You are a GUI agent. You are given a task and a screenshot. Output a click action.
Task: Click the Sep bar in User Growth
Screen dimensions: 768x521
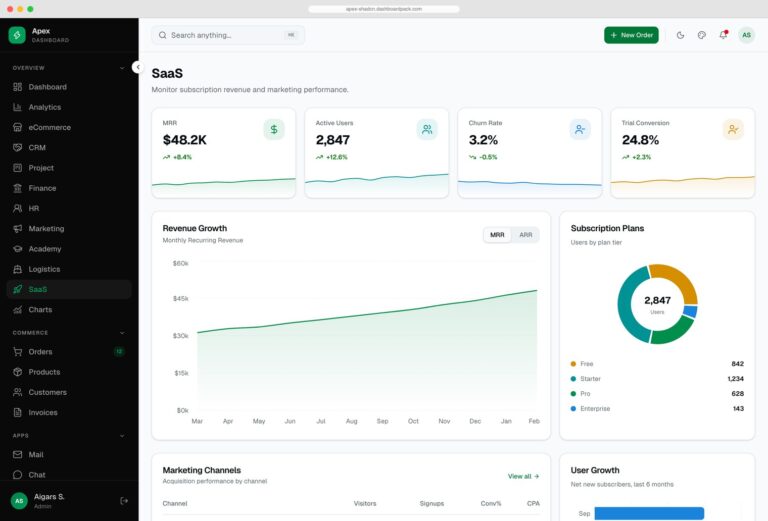649,514
